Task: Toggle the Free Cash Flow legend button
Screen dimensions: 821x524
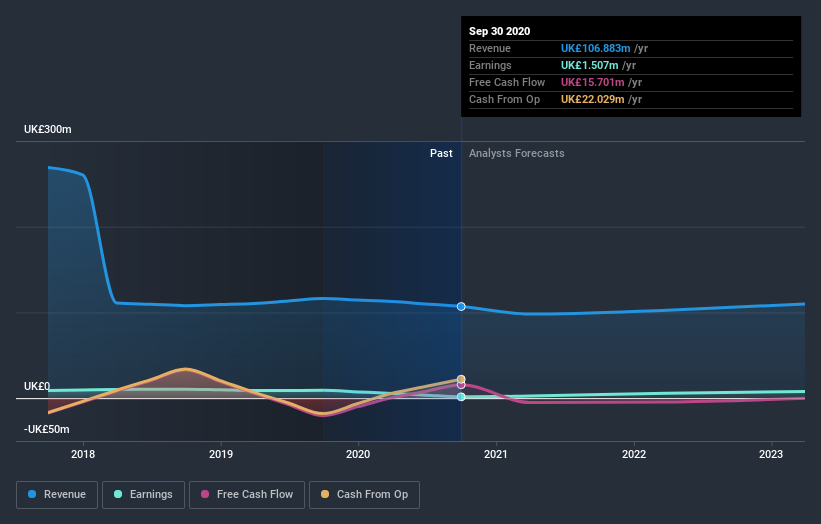Action: point(247,495)
